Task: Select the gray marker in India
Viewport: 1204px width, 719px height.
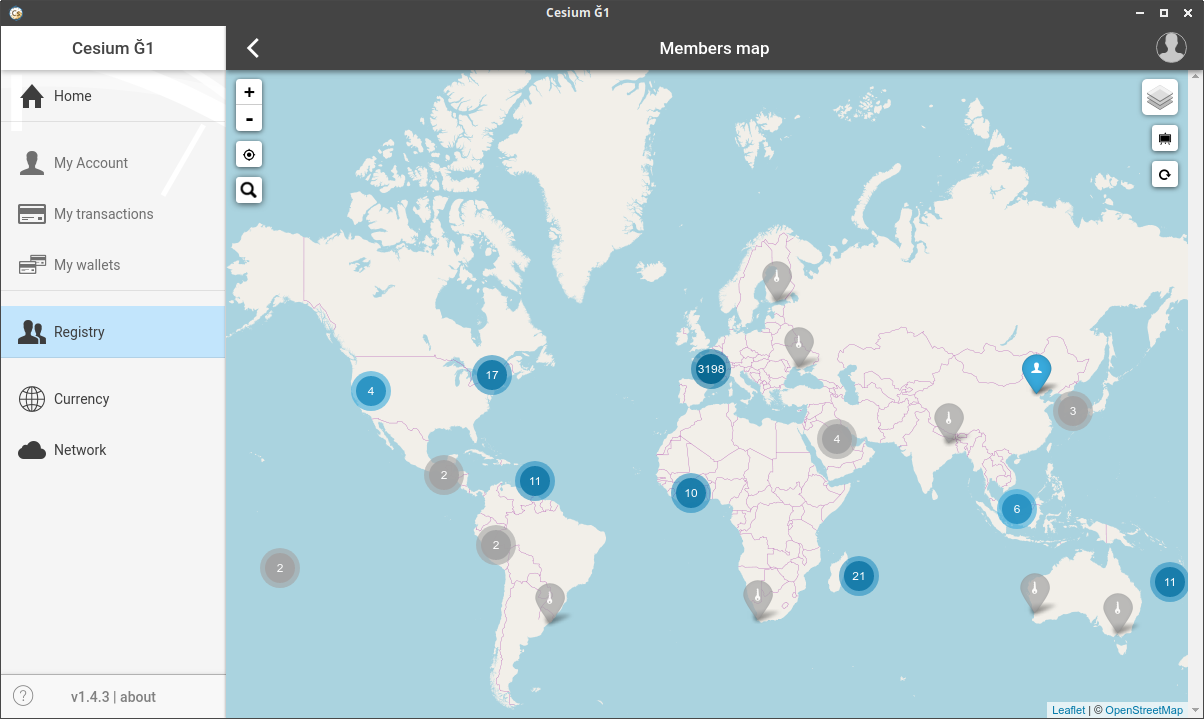Action: click(949, 422)
